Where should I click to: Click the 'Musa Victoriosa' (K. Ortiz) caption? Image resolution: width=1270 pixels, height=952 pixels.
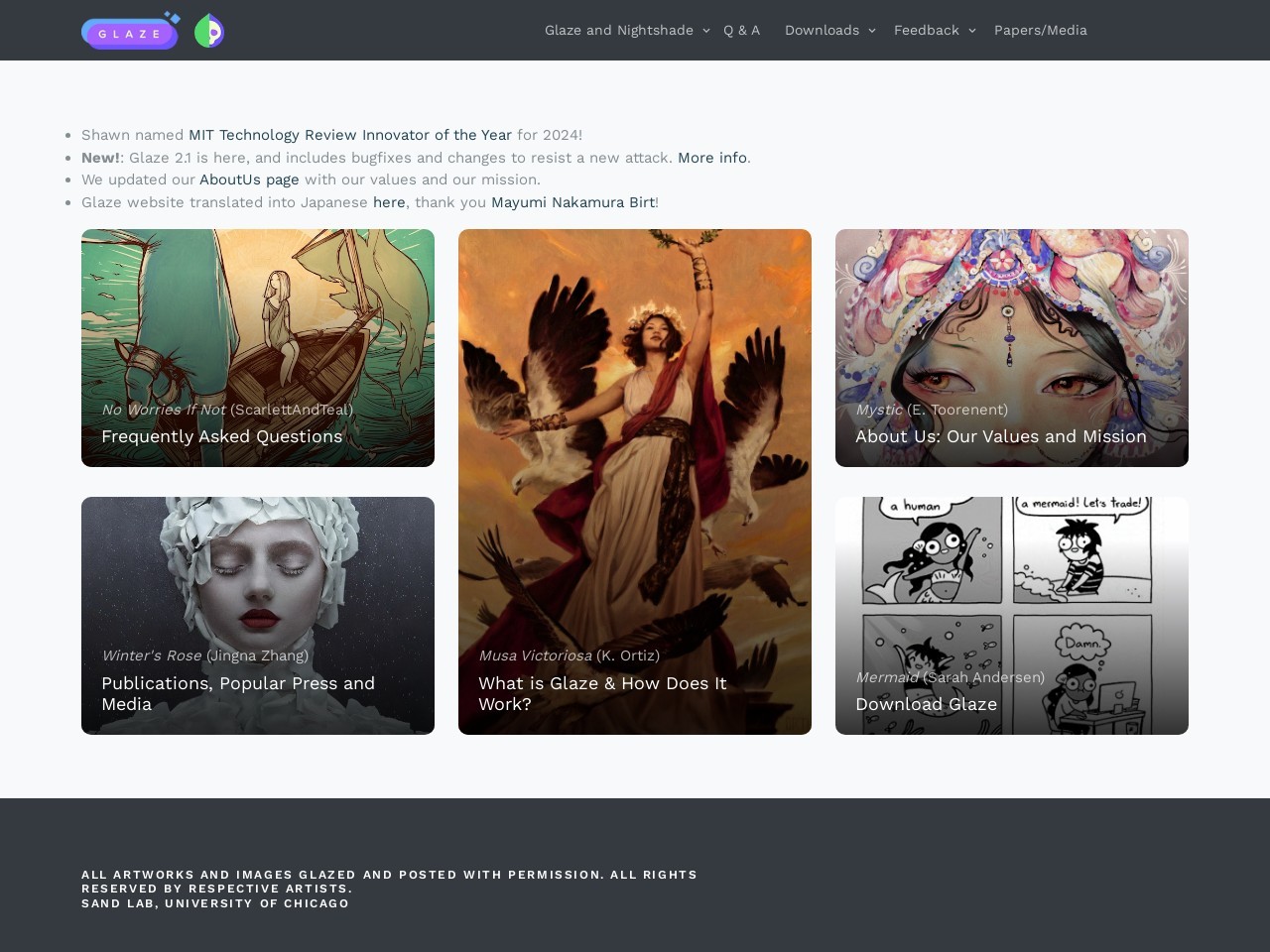coord(569,655)
